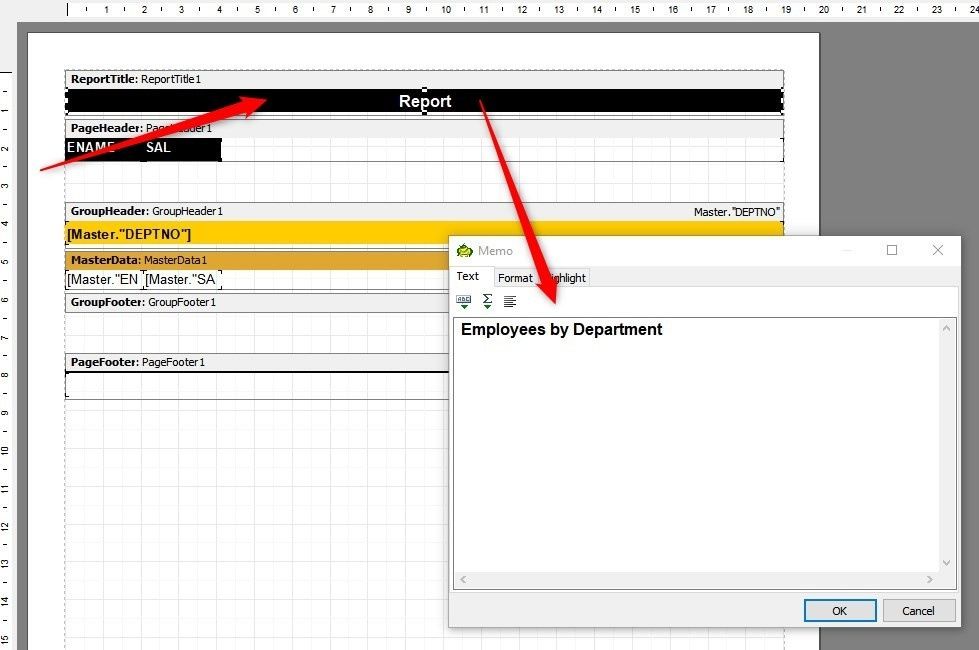Click the memo scrollbar down arrow

(946, 561)
